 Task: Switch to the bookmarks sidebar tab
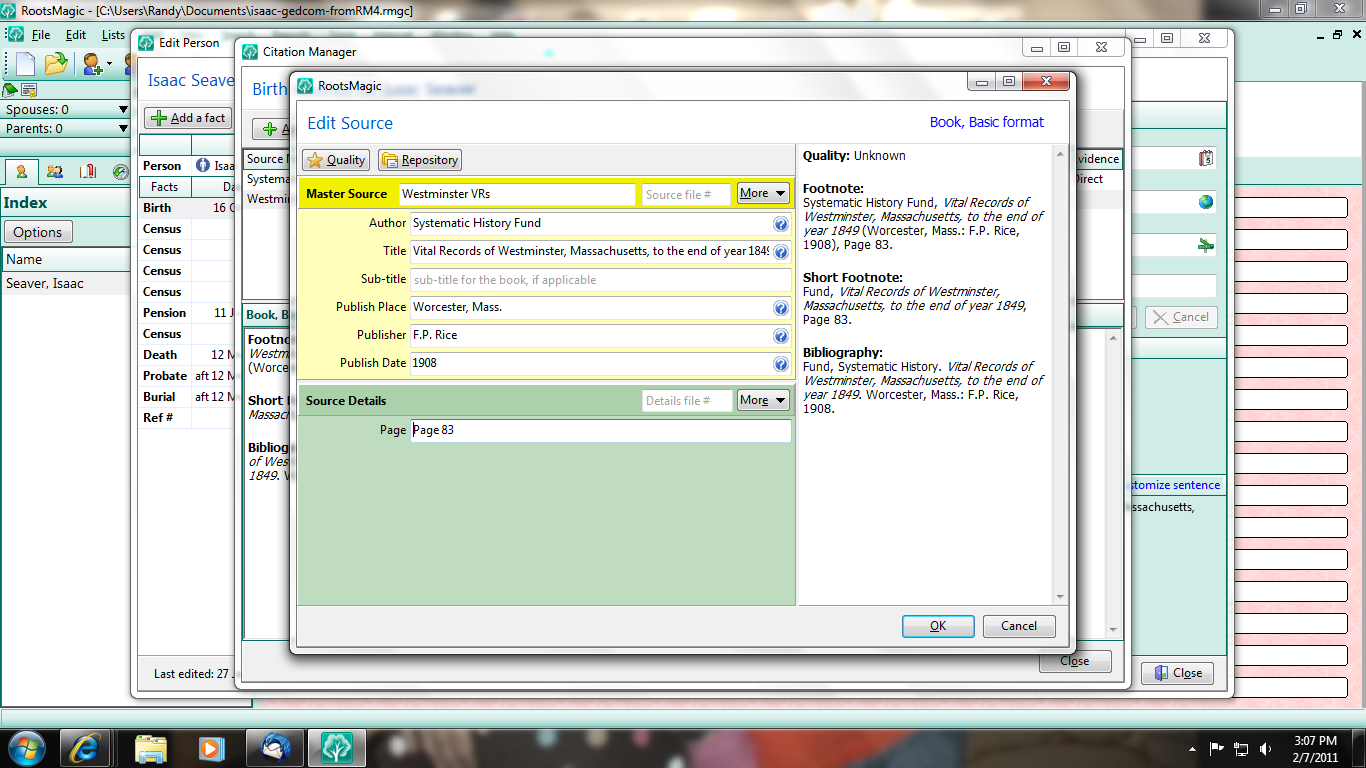coord(88,172)
